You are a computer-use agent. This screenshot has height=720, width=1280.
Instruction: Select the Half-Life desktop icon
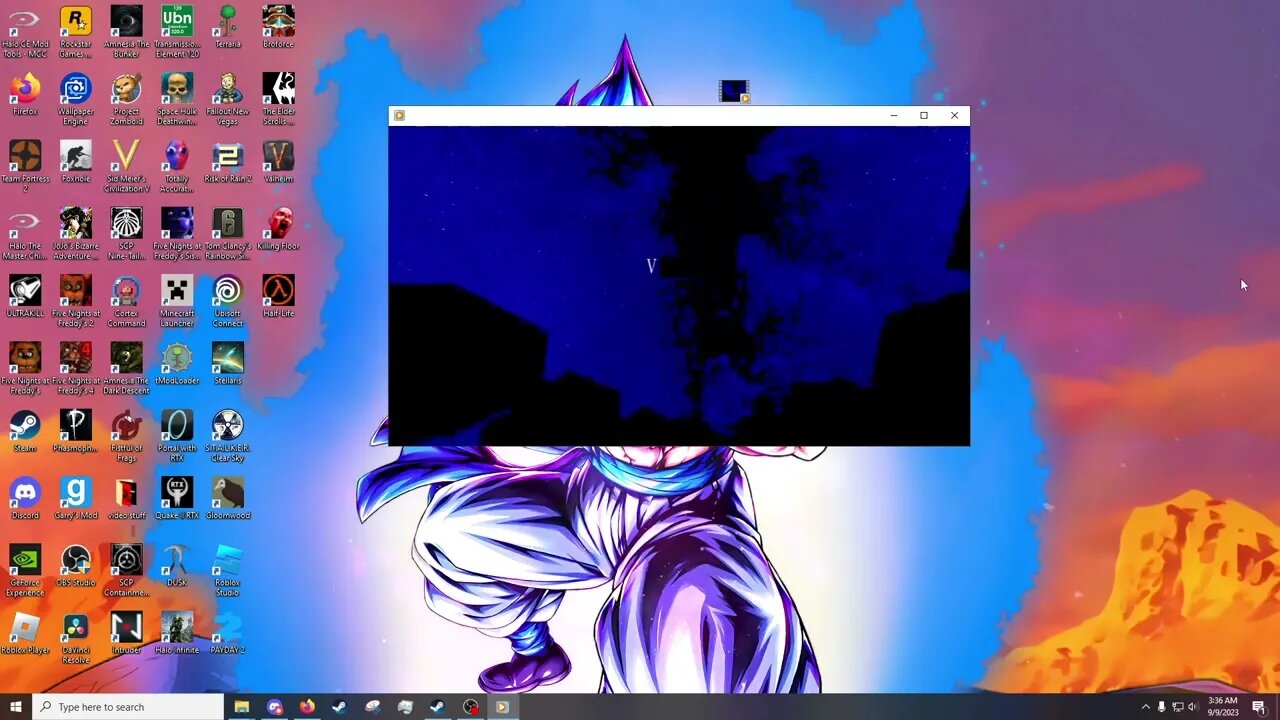(278, 296)
